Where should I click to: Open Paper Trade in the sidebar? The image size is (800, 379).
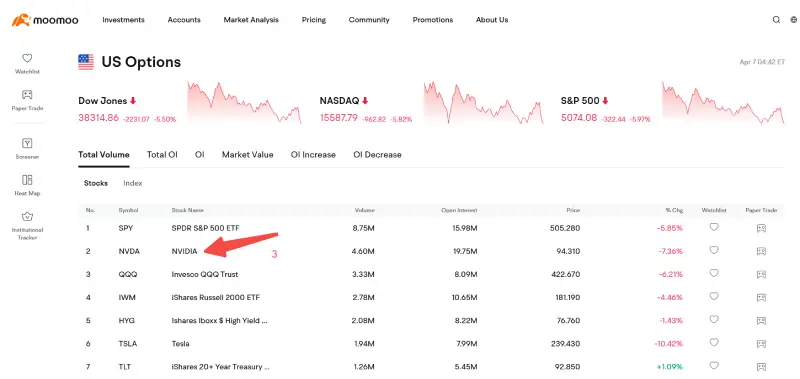click(x=27, y=100)
